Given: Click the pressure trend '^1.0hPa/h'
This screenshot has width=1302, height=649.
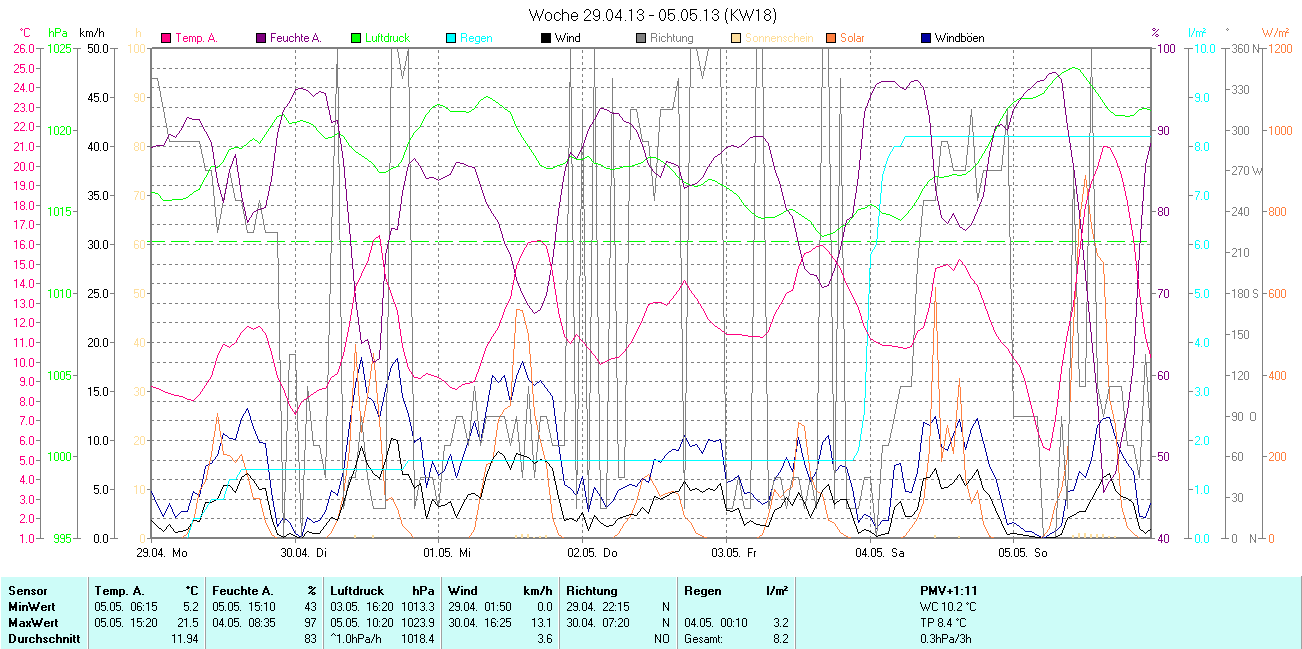Looking at the screenshot, I should point(355,639).
